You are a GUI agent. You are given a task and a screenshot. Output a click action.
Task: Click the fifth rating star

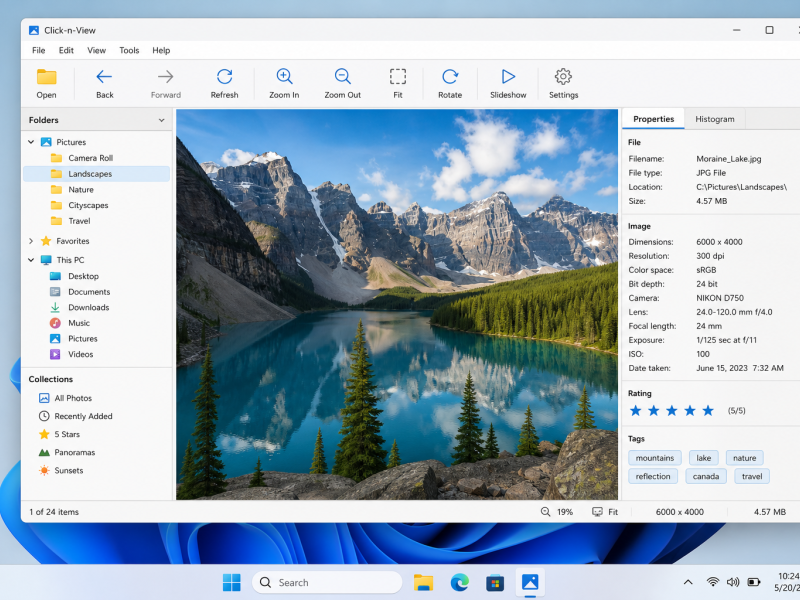tap(708, 410)
